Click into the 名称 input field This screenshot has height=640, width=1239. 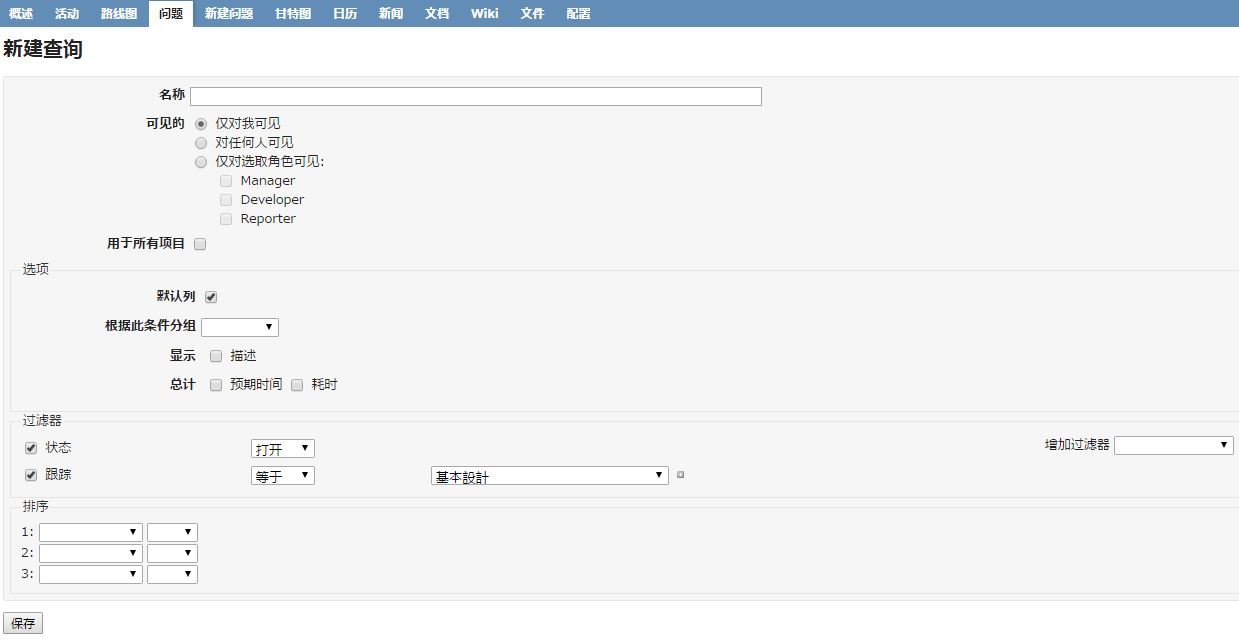(x=476, y=96)
